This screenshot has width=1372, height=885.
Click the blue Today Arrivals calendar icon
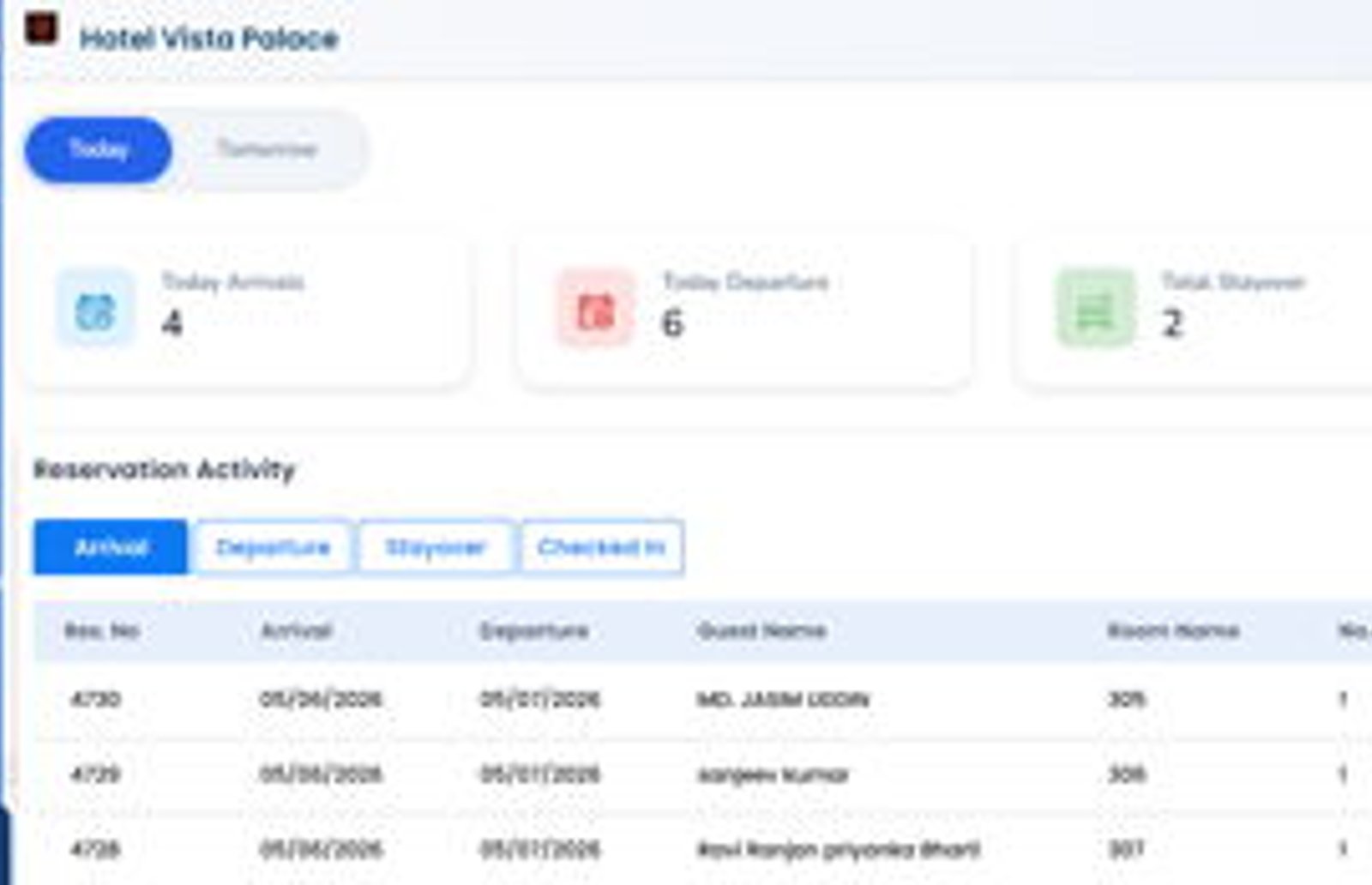click(x=95, y=310)
